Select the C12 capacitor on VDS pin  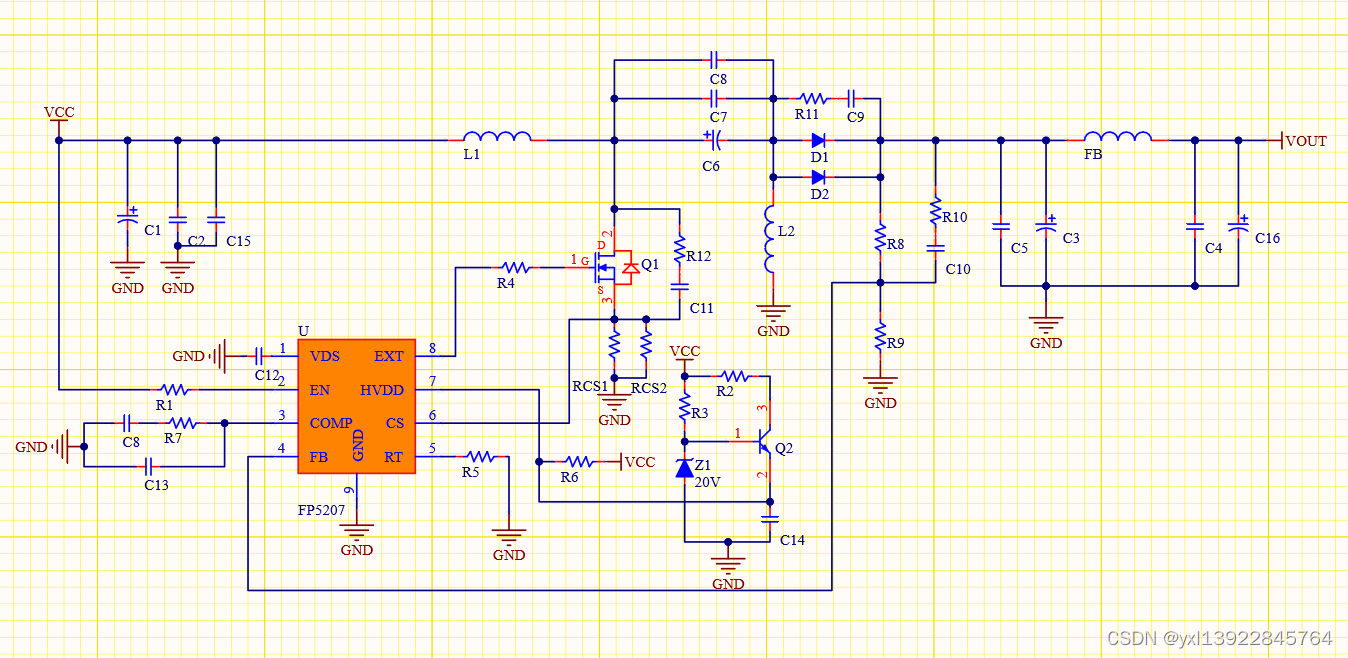pos(258,355)
